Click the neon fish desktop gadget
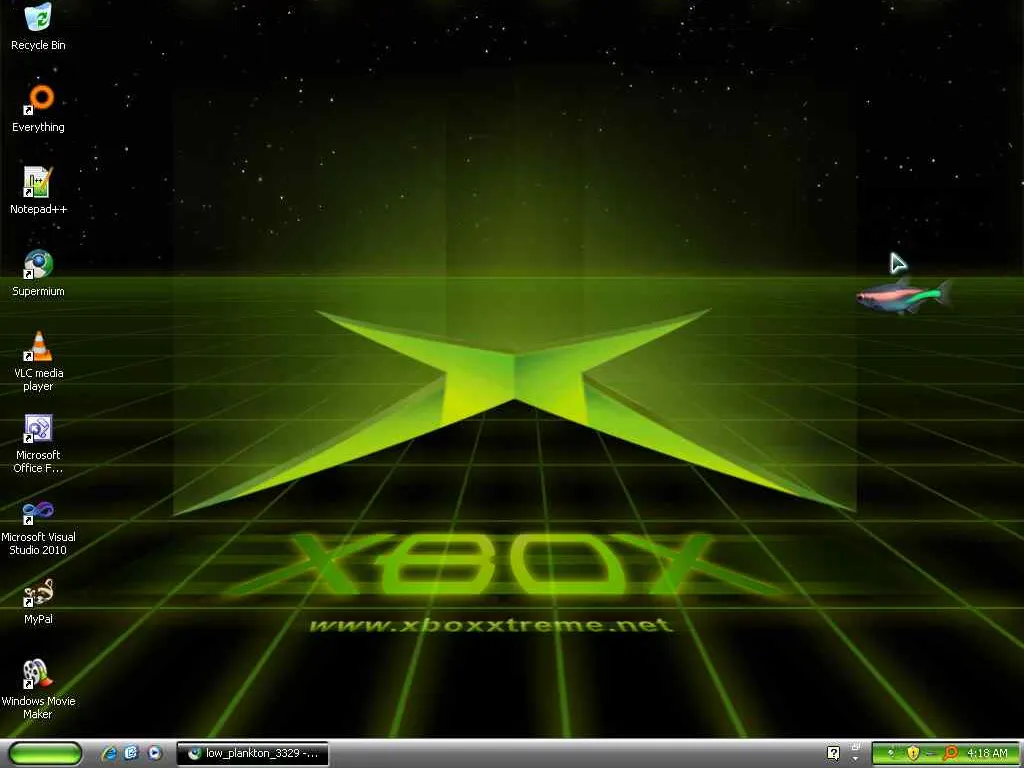Screen dimensions: 1024x768 tap(904, 295)
